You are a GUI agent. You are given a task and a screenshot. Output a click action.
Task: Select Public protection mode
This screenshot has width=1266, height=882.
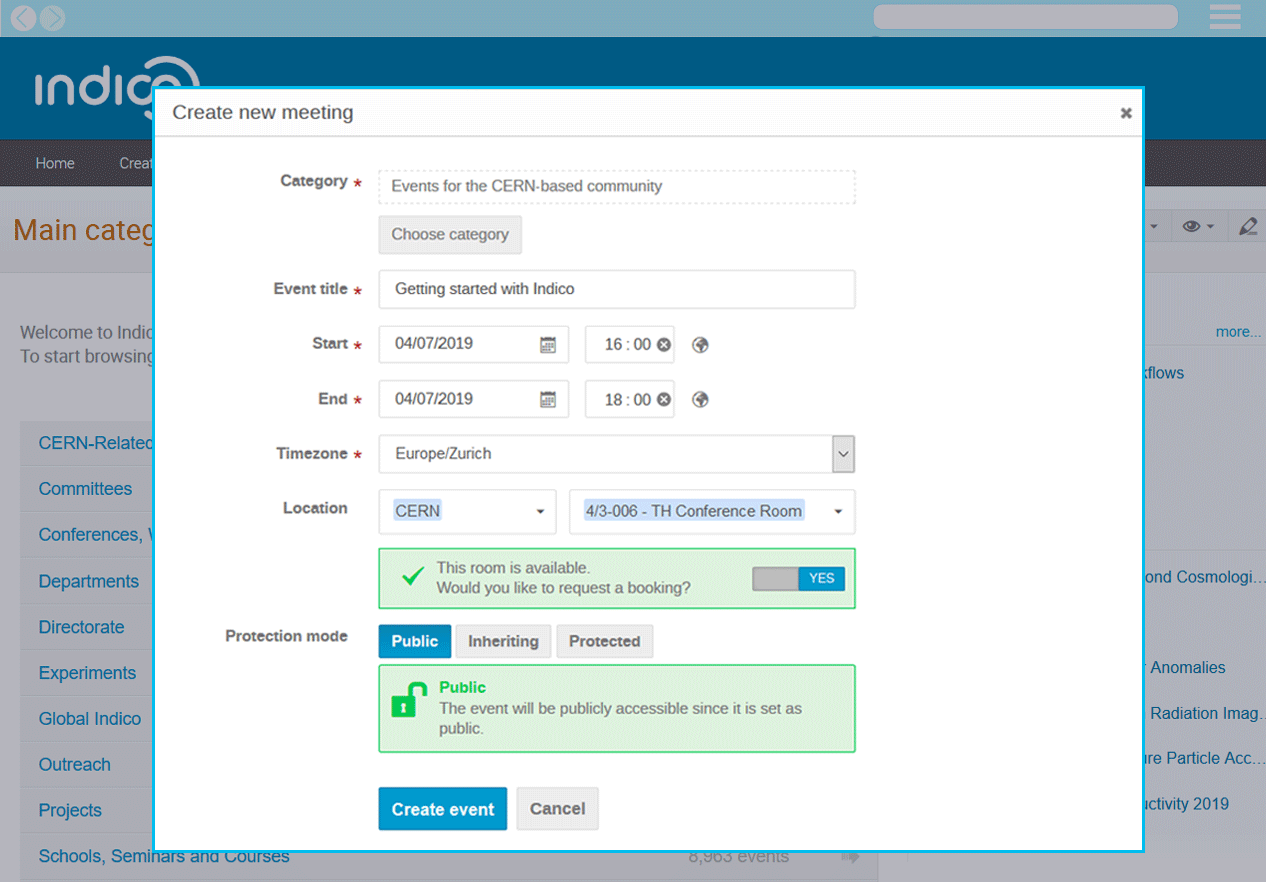[414, 641]
